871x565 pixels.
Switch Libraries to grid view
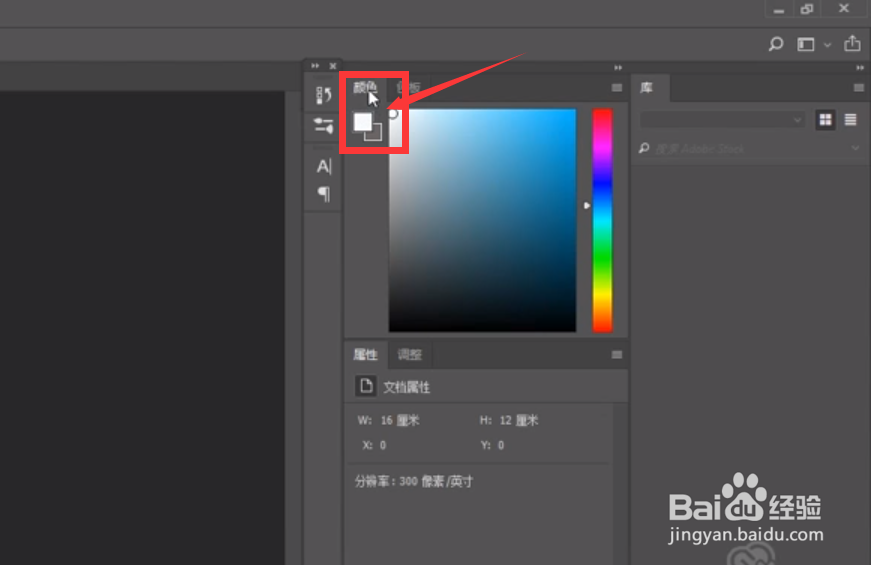[825, 119]
